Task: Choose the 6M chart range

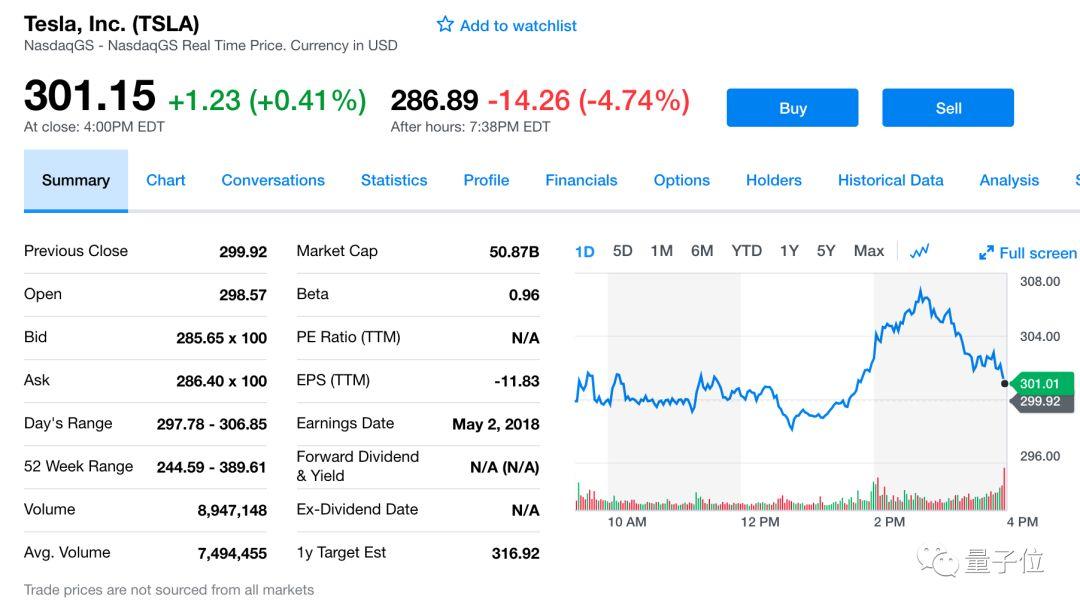Action: tap(702, 251)
